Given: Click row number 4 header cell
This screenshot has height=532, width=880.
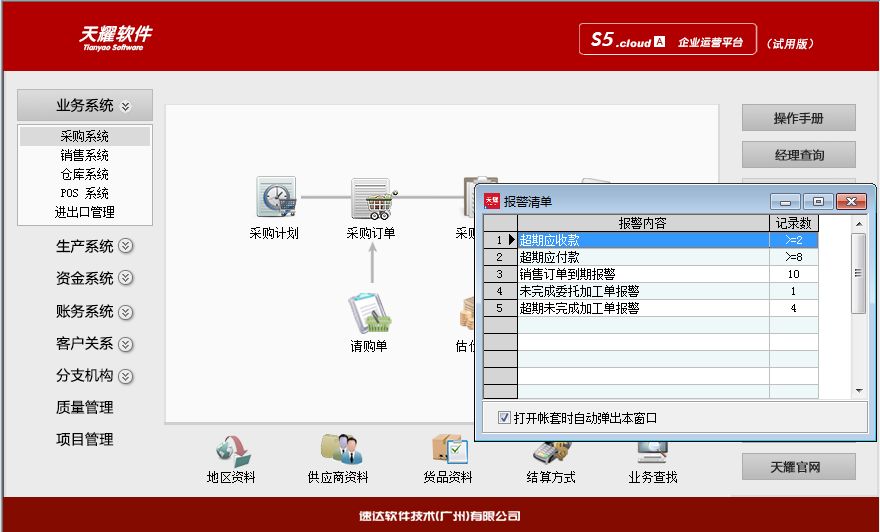Looking at the screenshot, I should (500, 291).
